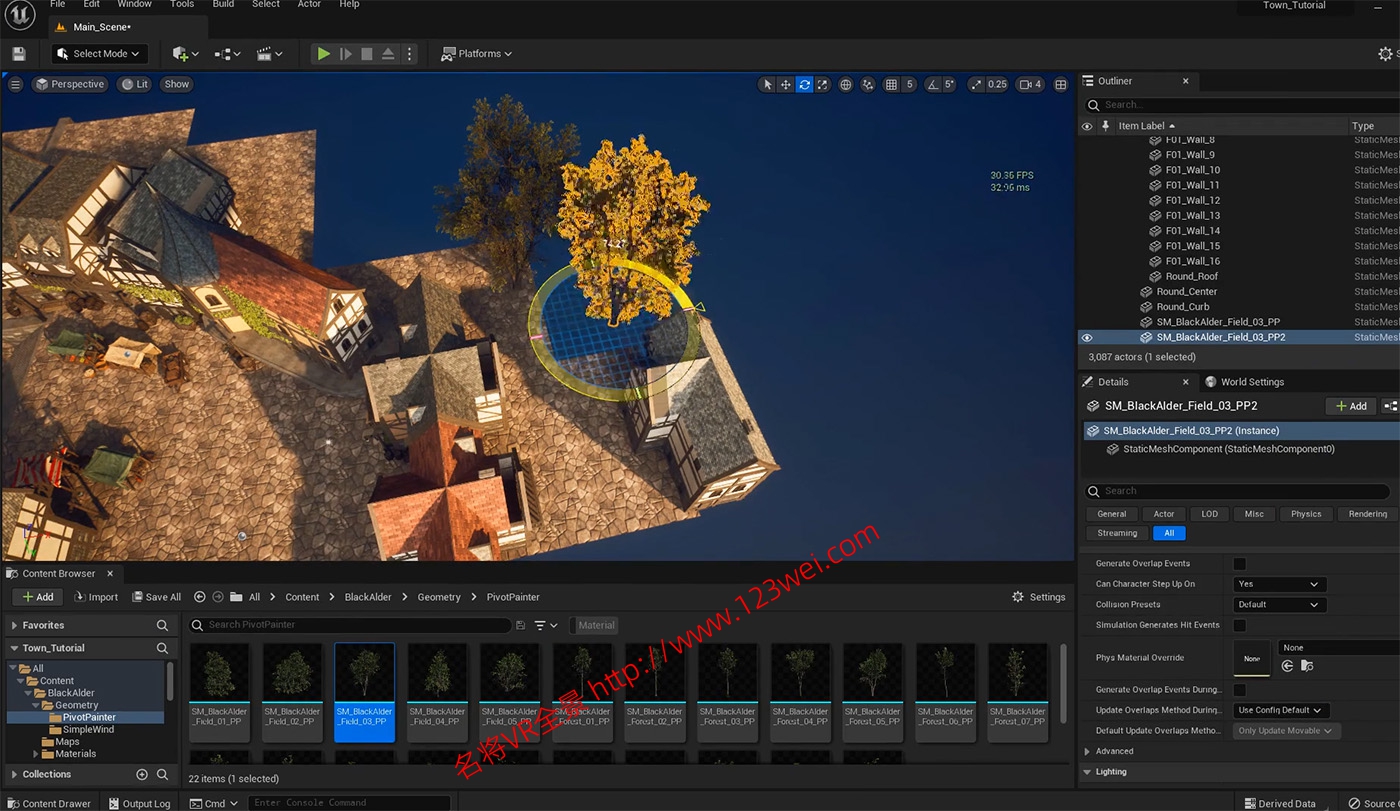This screenshot has width=1400, height=811.
Task: Switch to the World Settings tab
Action: point(1244,382)
